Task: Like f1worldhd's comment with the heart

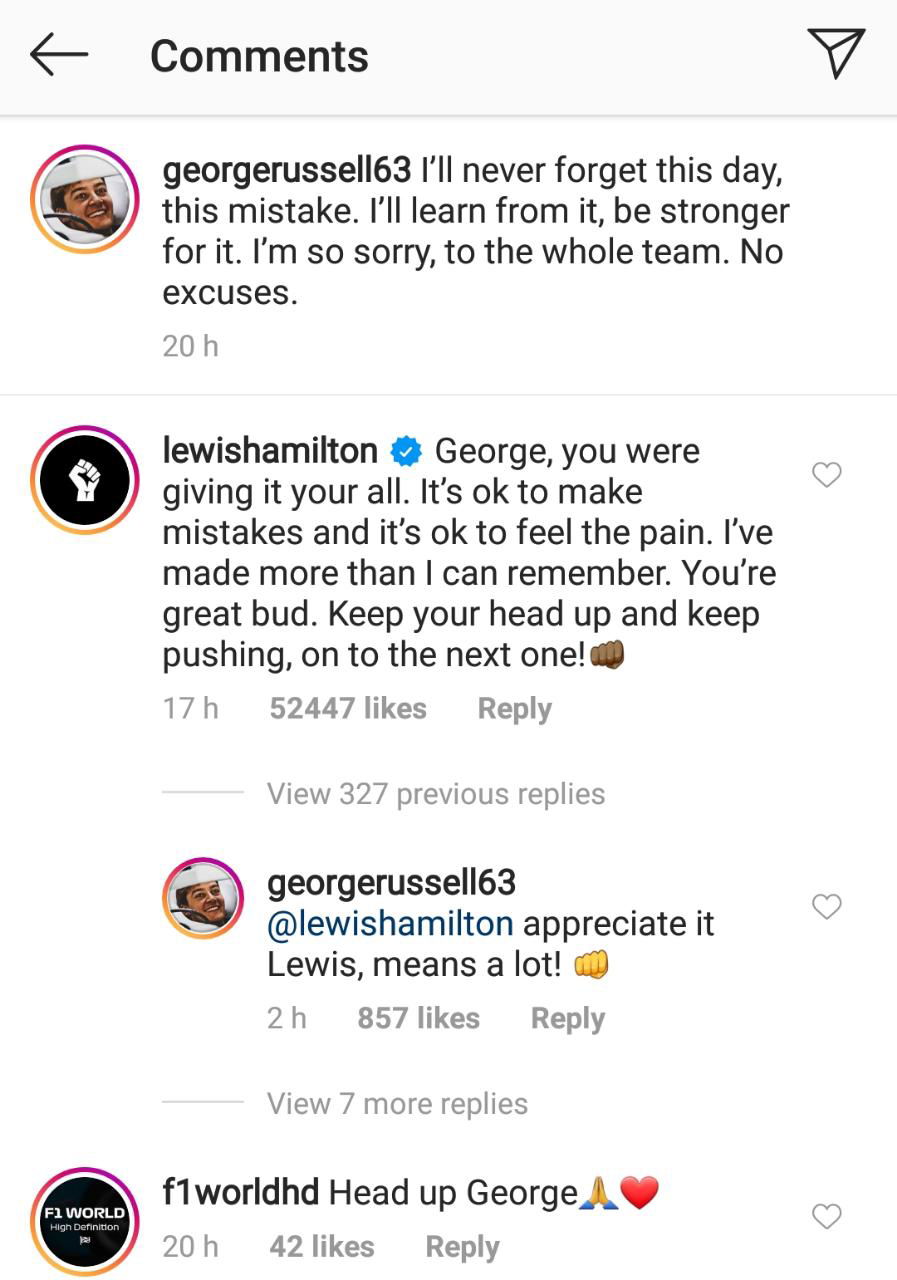Action: coord(827,1216)
